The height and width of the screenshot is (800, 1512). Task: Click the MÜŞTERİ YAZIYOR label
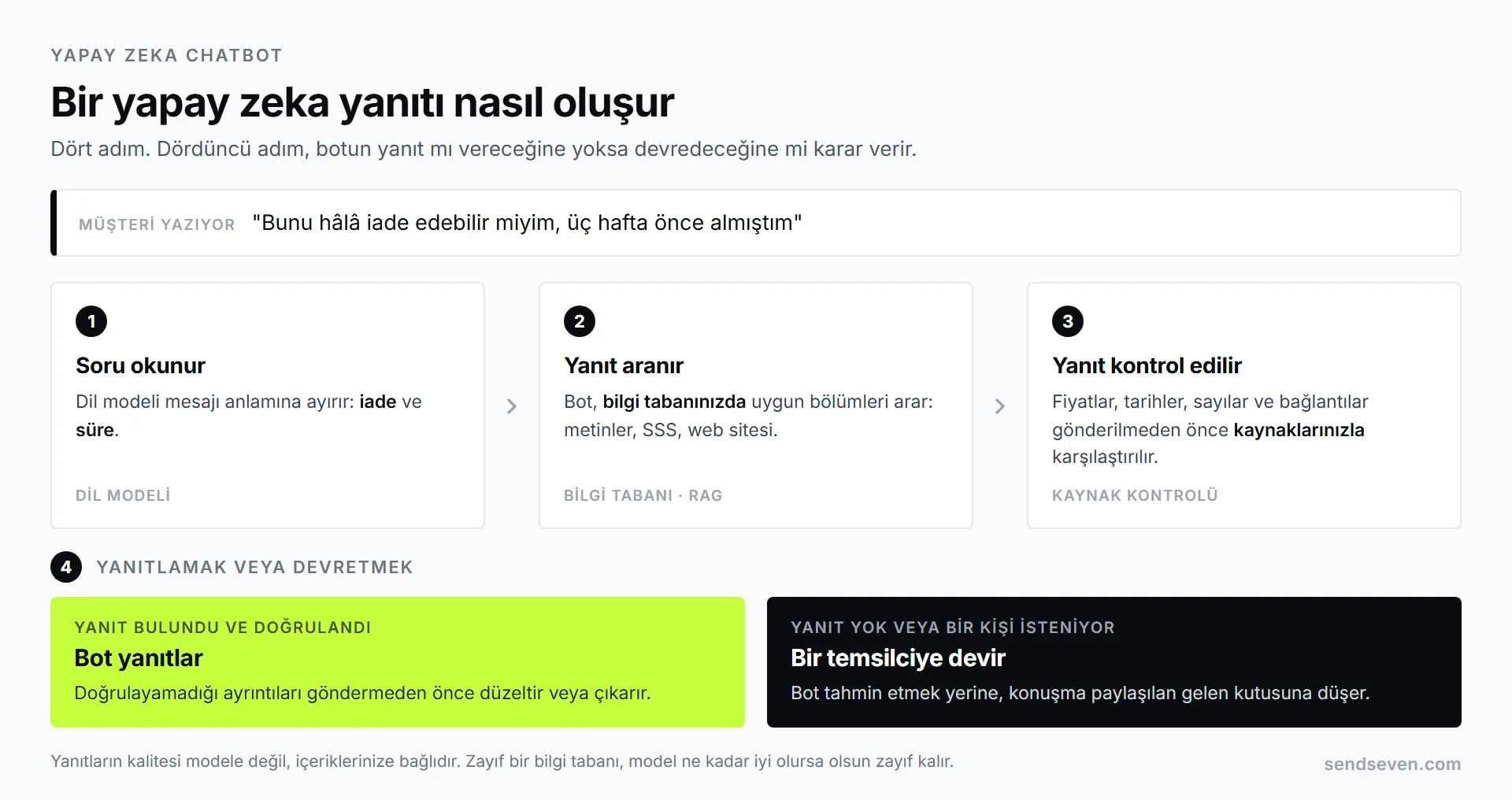157,224
